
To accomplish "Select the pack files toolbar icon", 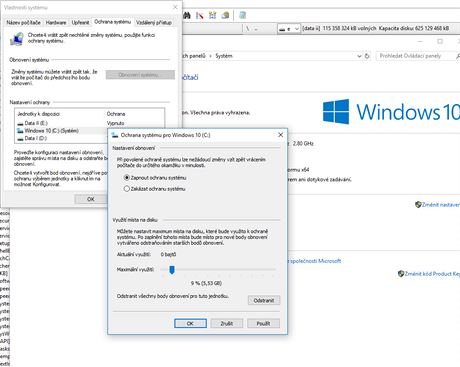I will tap(225, 15).
